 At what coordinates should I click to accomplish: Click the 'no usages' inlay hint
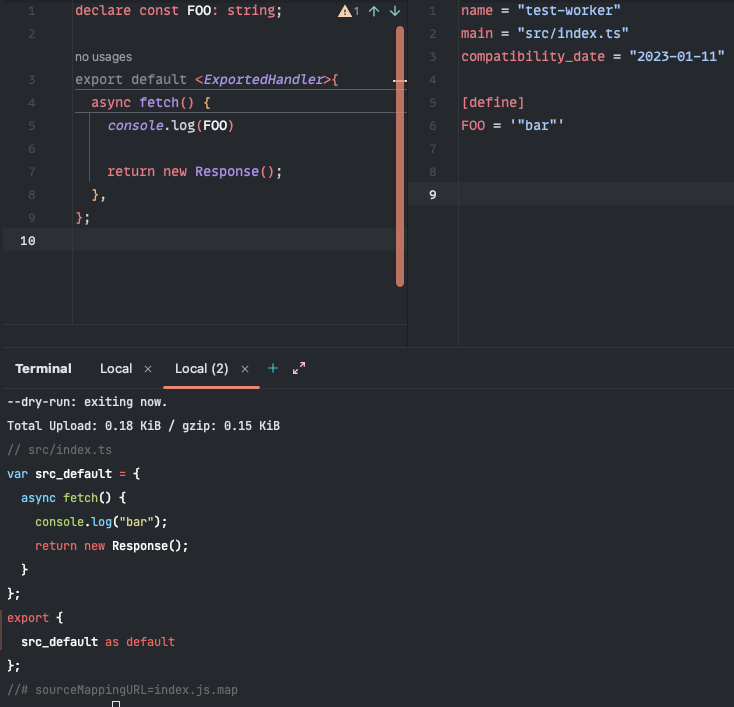[103, 57]
